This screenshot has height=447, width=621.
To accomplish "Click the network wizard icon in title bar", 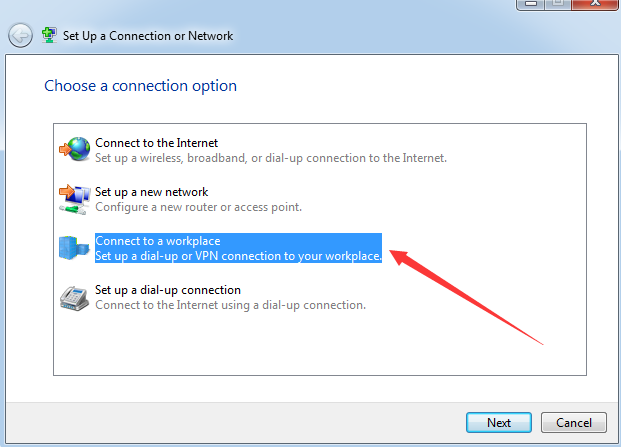I will [49, 35].
